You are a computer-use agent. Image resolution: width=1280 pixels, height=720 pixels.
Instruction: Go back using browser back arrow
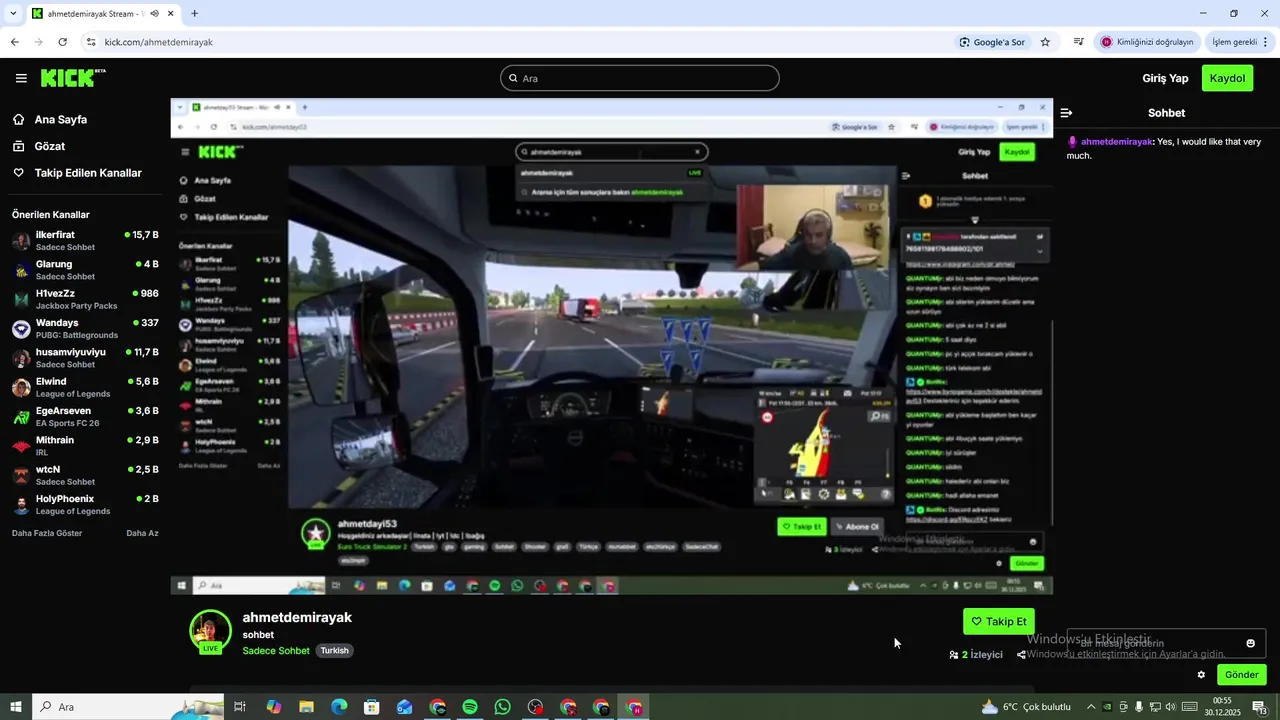[14, 42]
